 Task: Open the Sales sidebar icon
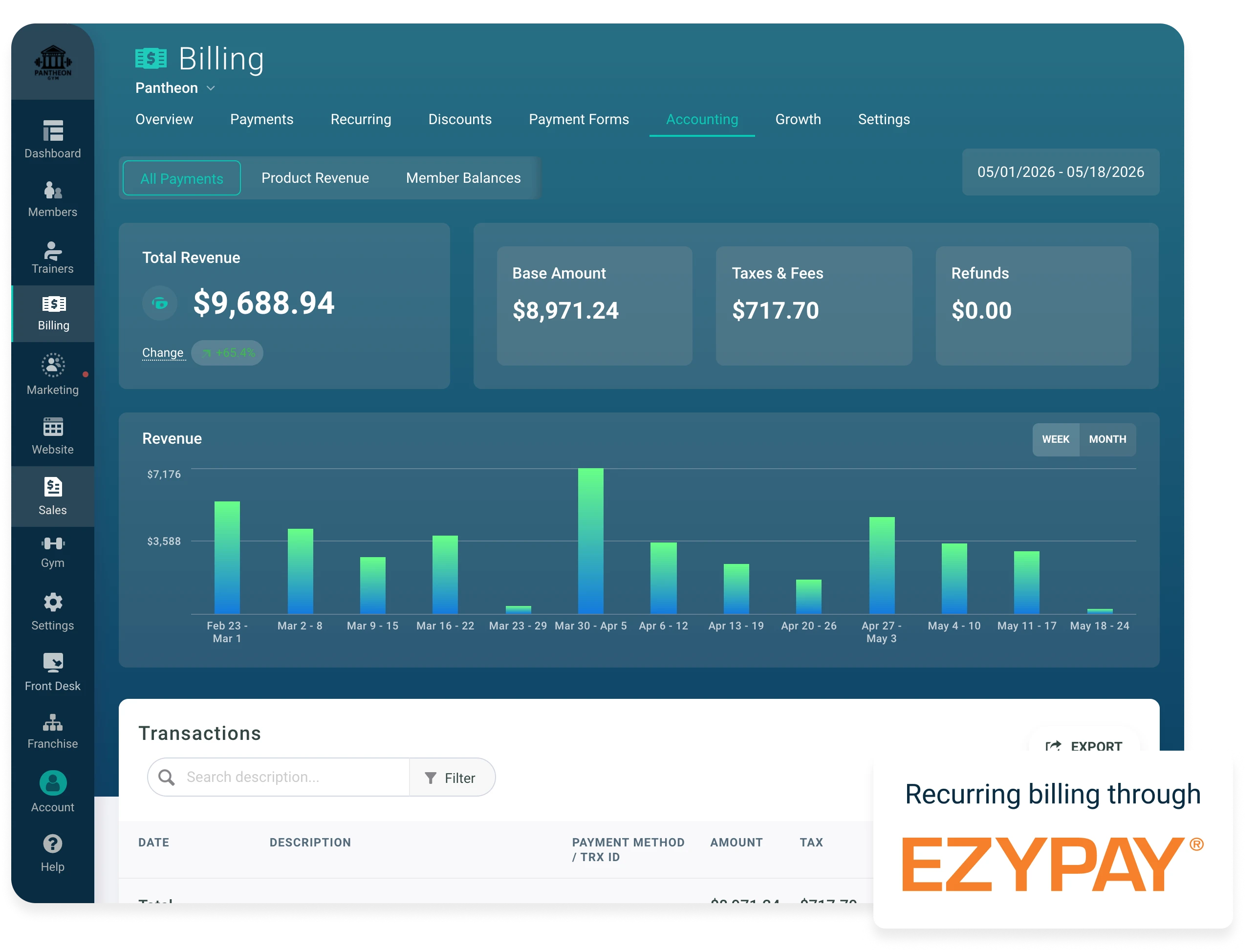pyautogui.click(x=53, y=488)
